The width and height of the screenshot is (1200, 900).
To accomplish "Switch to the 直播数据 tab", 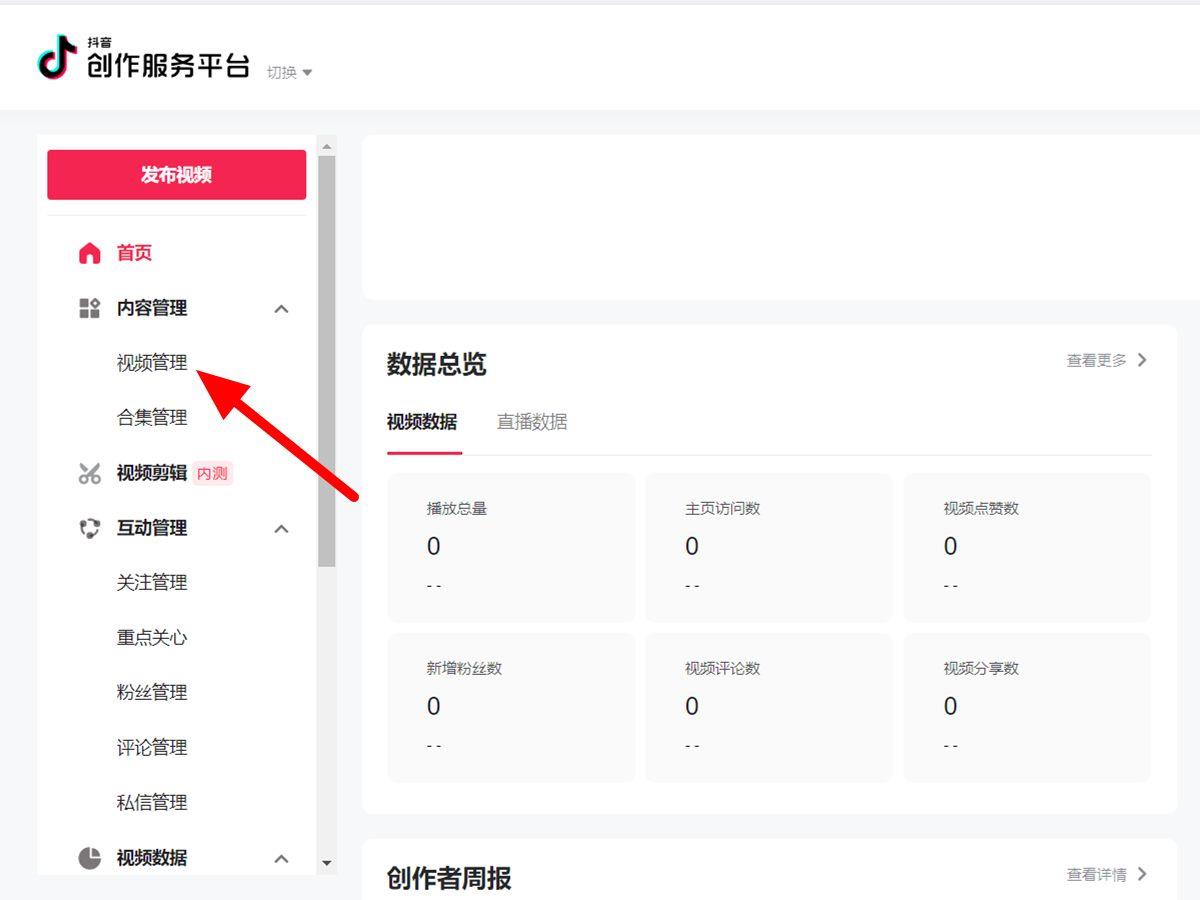I will click(532, 422).
